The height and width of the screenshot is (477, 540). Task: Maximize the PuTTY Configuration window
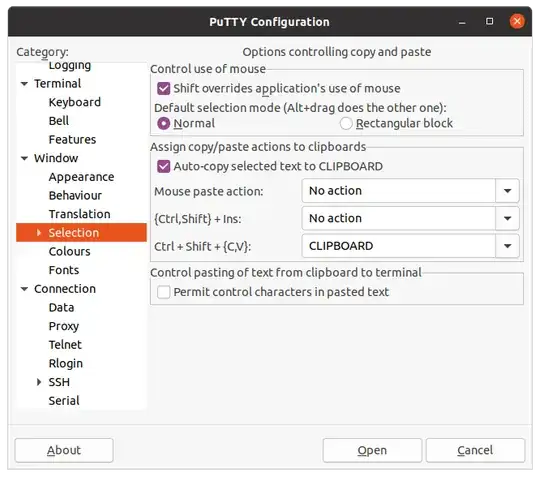click(489, 21)
